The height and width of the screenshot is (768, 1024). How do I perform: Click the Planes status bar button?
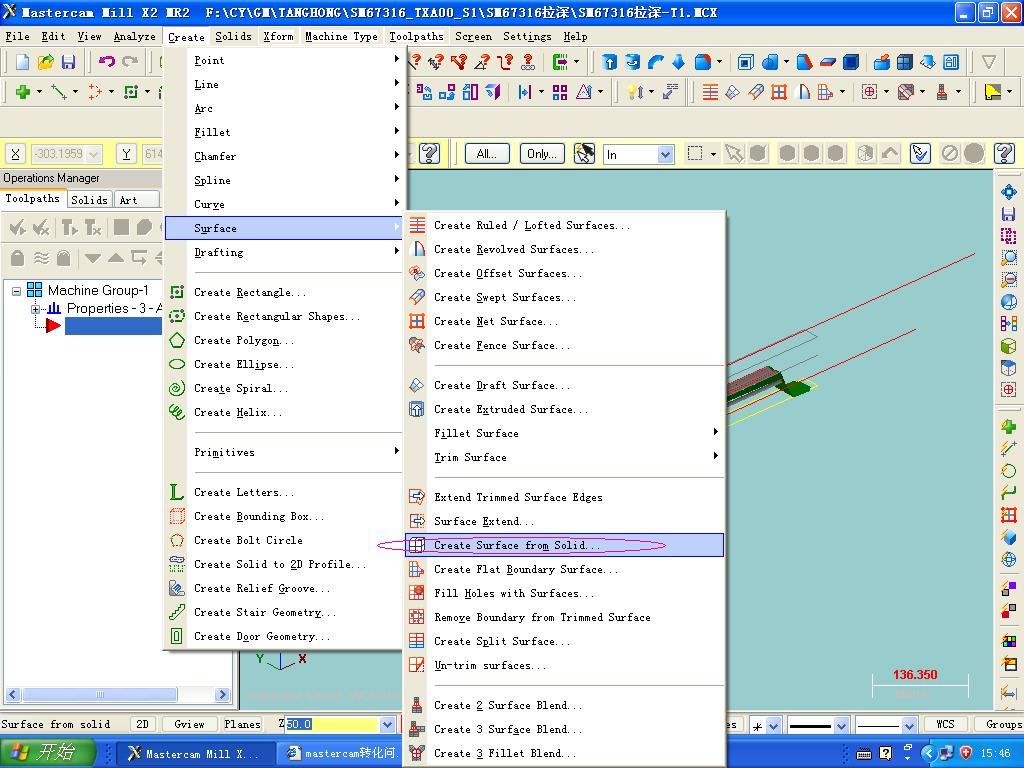(x=242, y=724)
